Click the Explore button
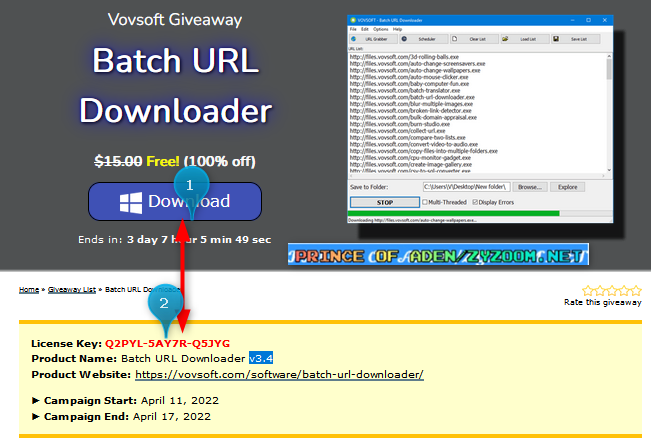Image resolution: width=651 pixels, height=445 pixels. pos(568,187)
